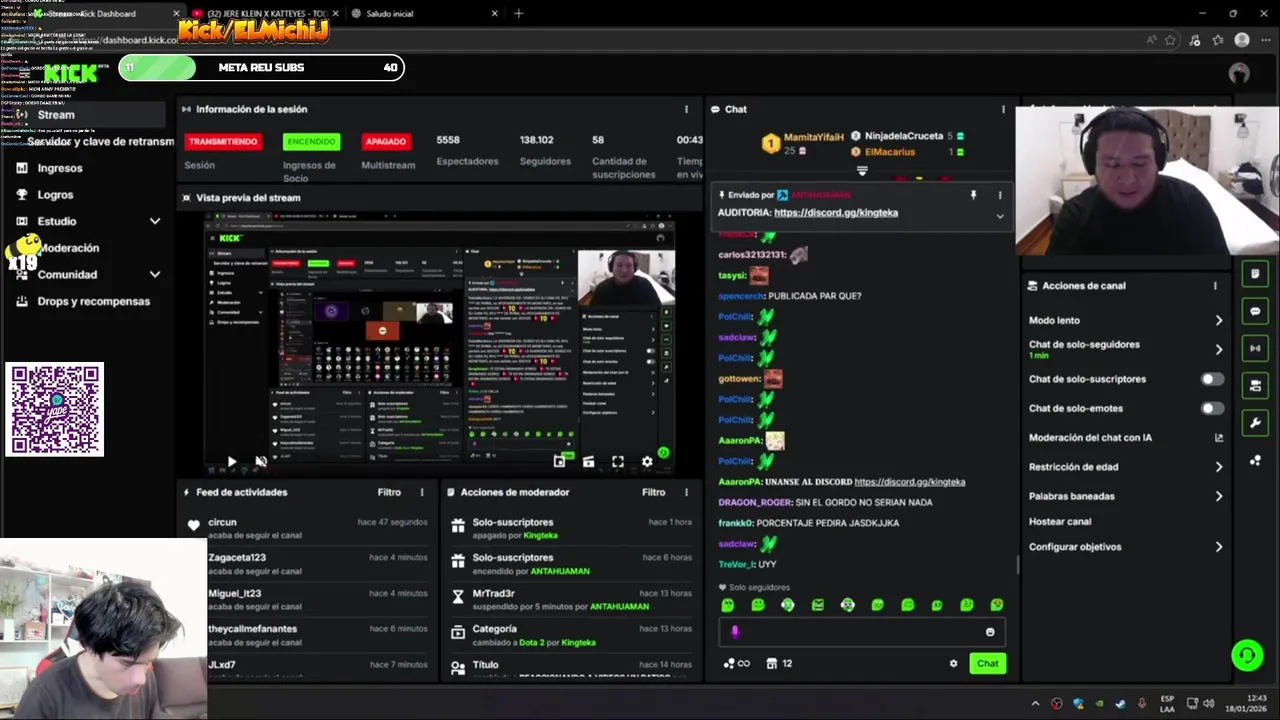1280x720 pixels.
Task: Open chat bubble icon in right sidebar
Action: tap(1255, 311)
